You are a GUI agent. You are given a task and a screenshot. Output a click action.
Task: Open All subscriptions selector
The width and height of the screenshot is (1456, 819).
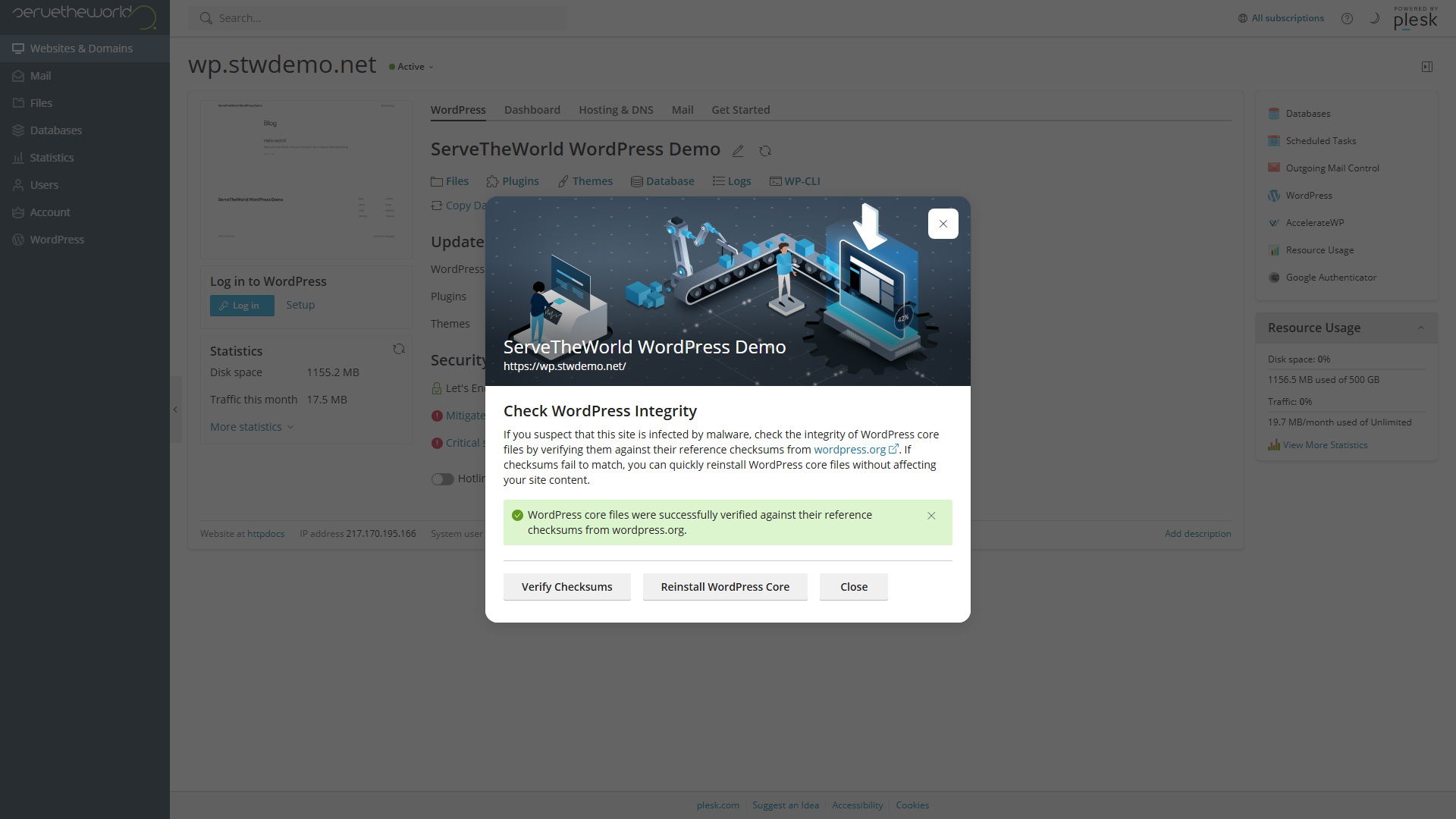(x=1281, y=18)
